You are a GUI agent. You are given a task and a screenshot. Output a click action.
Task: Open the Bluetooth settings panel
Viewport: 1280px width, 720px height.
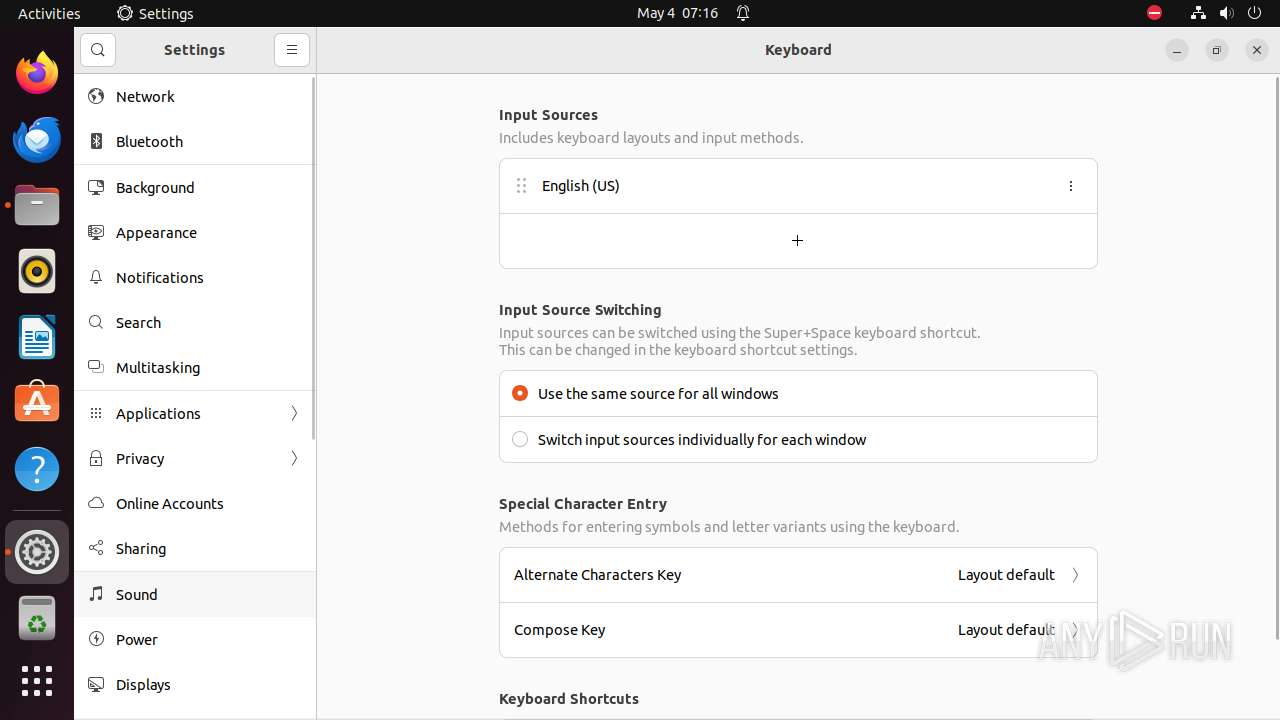pyautogui.click(x=195, y=141)
